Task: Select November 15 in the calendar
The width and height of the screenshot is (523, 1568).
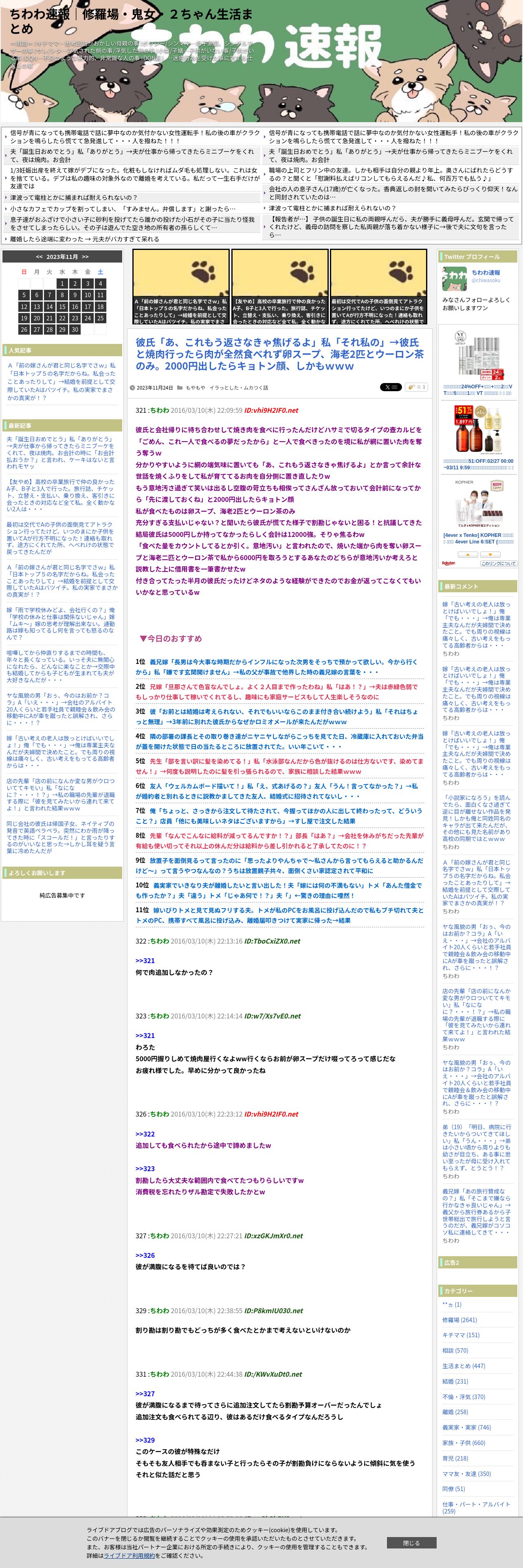Action: click(62, 307)
